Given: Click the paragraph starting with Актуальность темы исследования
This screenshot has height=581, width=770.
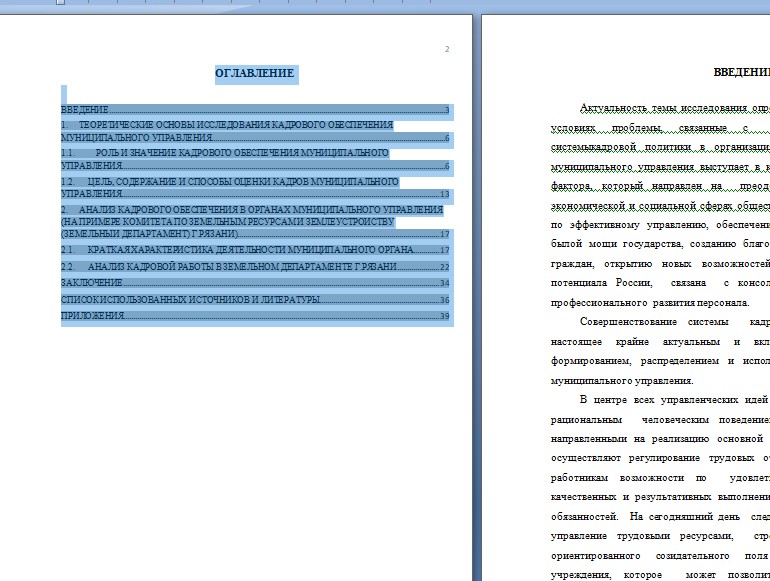Looking at the screenshot, I should [660, 205].
